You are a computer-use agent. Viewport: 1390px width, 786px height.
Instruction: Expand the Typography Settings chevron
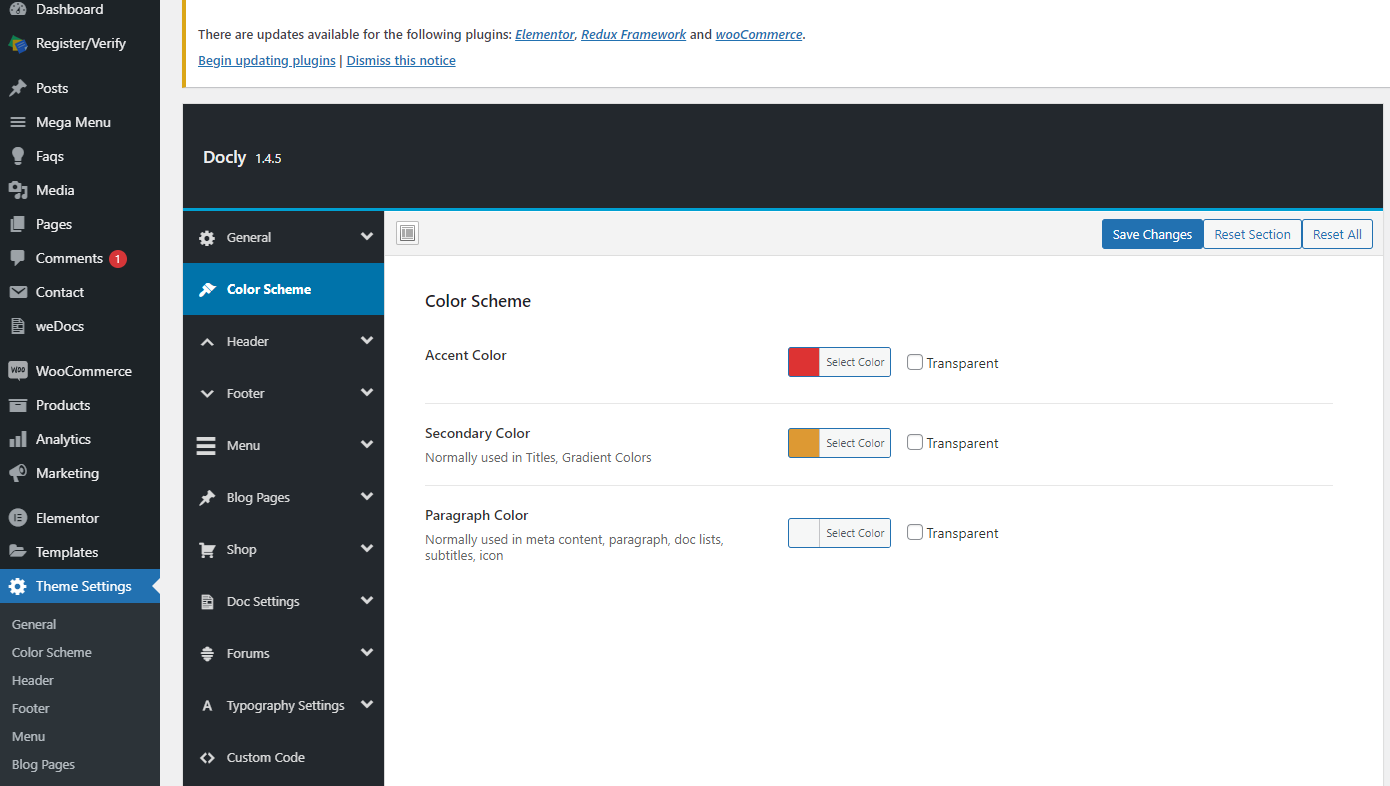tap(366, 705)
